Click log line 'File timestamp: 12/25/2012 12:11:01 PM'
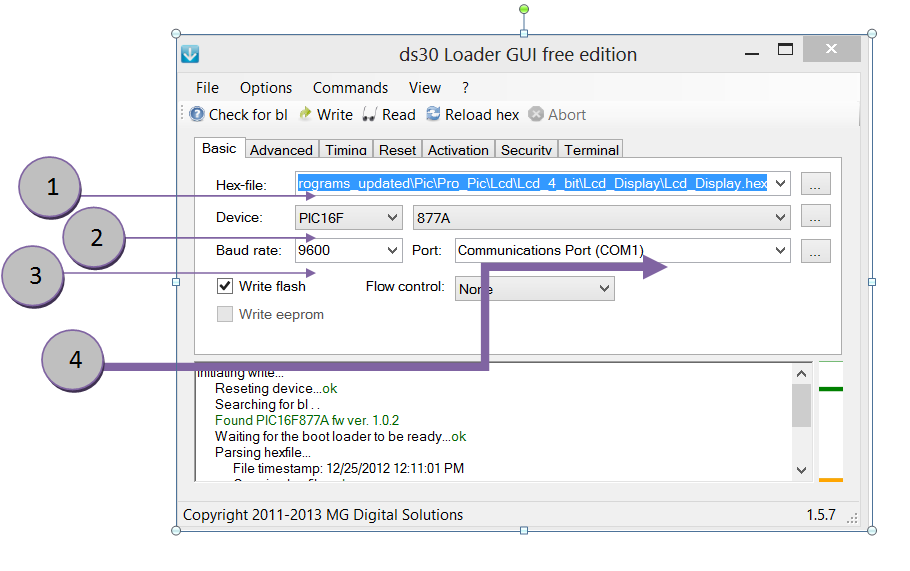Screen dimensions: 910x571 [348, 468]
